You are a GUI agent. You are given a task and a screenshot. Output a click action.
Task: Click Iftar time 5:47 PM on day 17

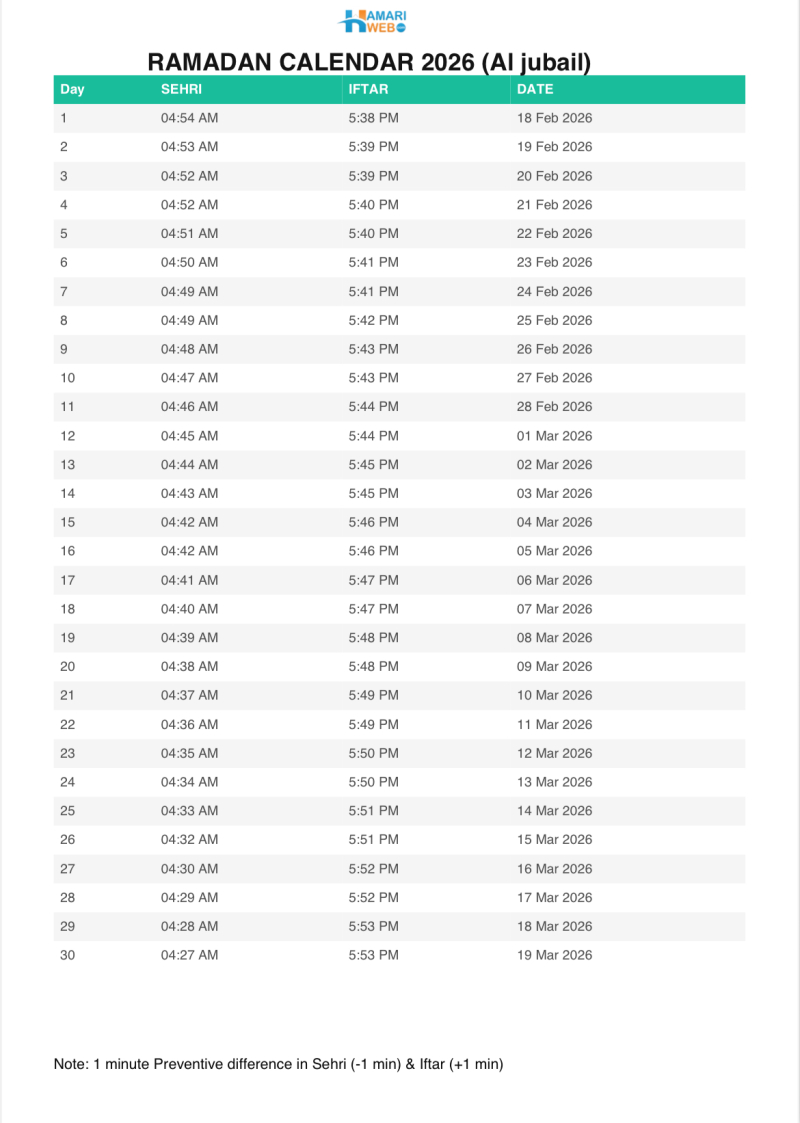click(373, 580)
